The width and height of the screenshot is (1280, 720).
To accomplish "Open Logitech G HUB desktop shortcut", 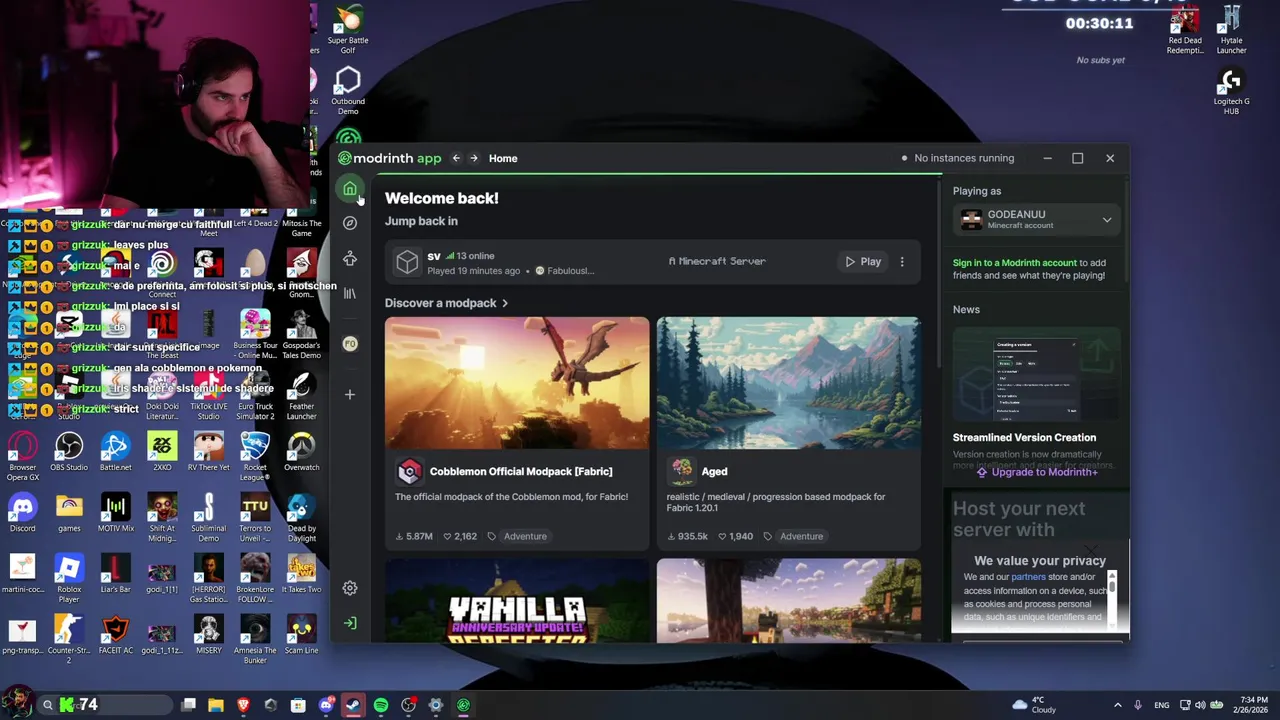I will 1231,91.
